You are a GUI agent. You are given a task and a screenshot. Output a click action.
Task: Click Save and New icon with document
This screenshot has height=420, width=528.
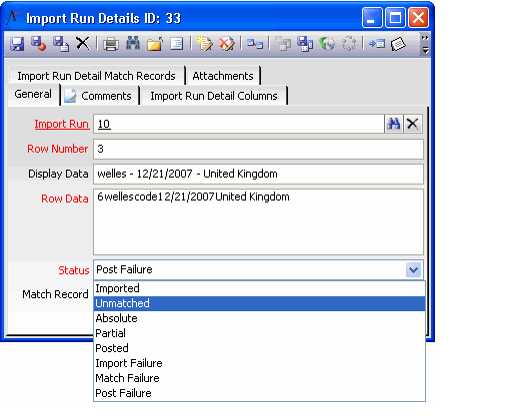61,44
